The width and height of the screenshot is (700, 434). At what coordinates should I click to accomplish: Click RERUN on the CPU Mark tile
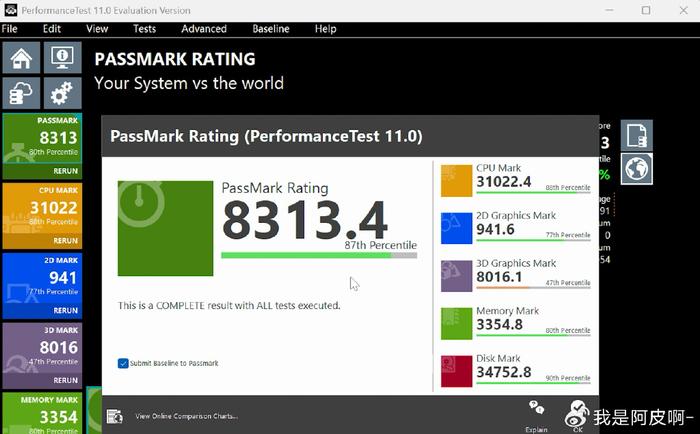click(66, 241)
